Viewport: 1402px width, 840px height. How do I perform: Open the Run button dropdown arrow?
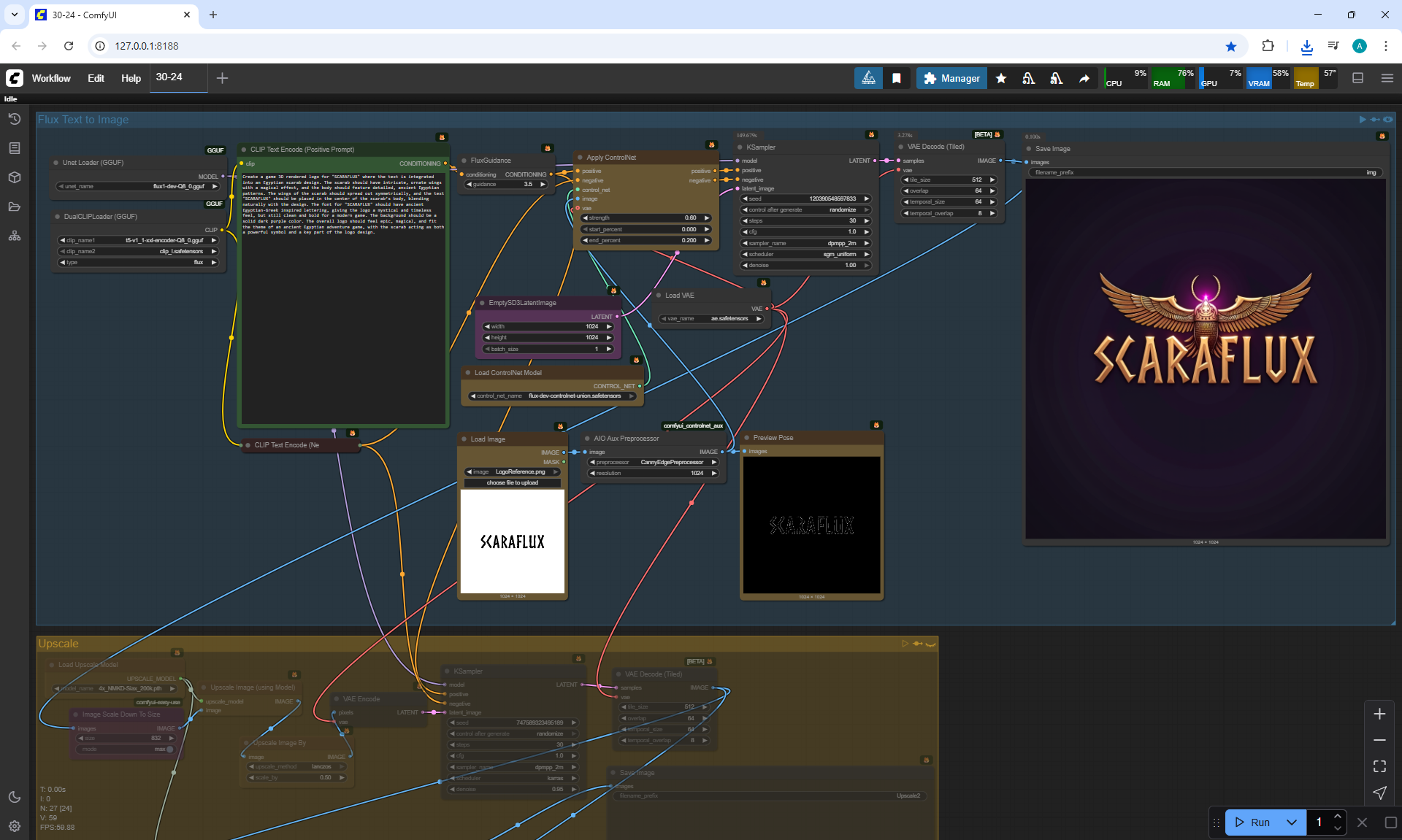click(1291, 822)
